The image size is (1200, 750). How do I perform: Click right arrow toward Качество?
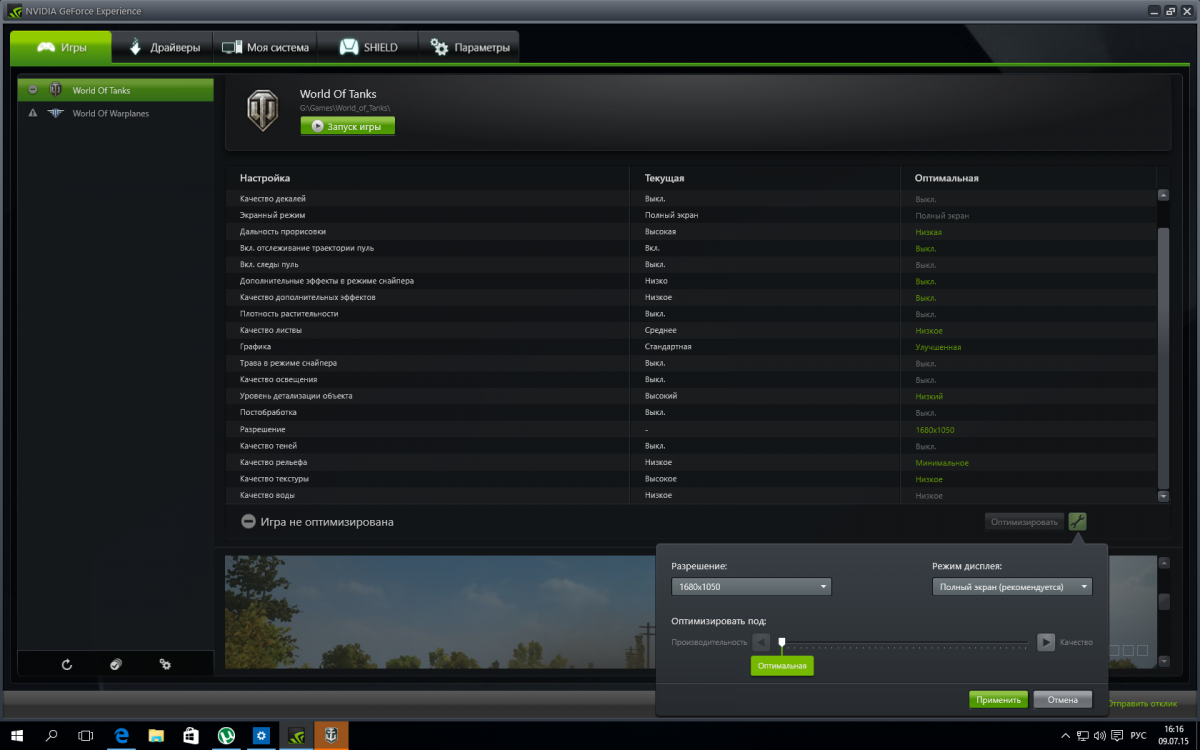tap(1046, 642)
